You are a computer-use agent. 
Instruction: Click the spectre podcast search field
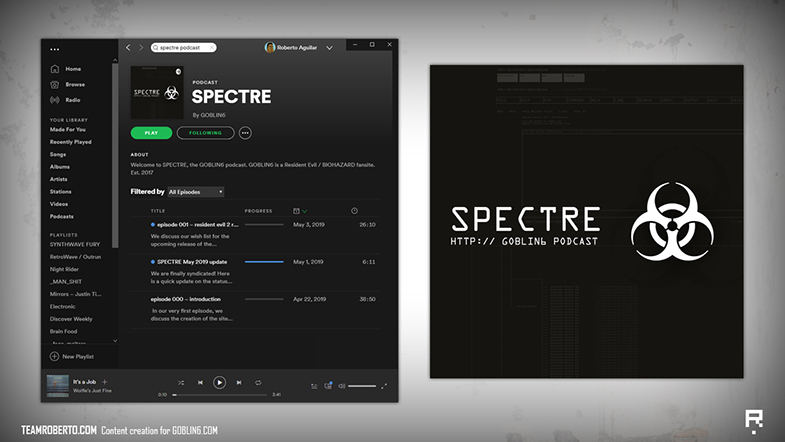point(184,48)
